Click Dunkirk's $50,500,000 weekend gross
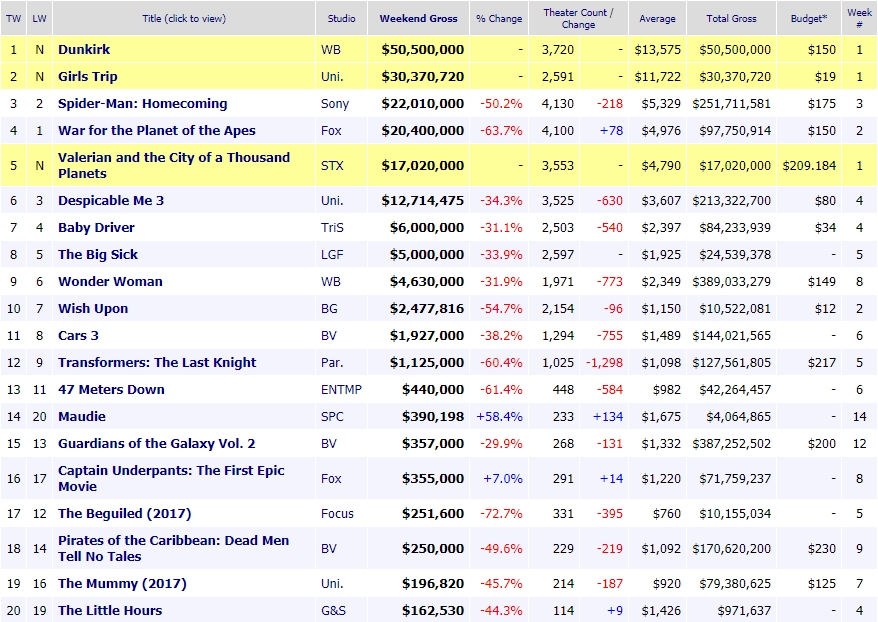878x622 pixels. pyautogui.click(x=423, y=49)
